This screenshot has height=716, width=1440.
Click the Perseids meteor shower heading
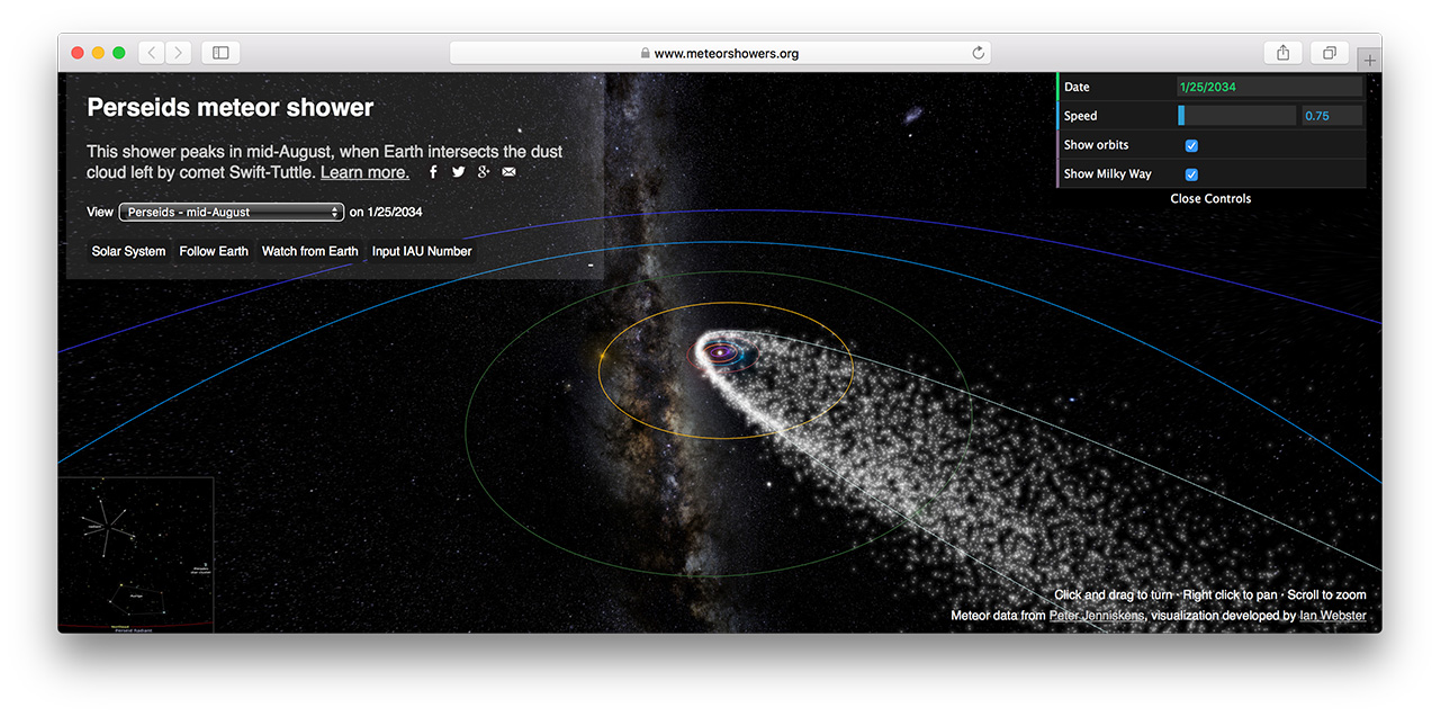click(230, 107)
